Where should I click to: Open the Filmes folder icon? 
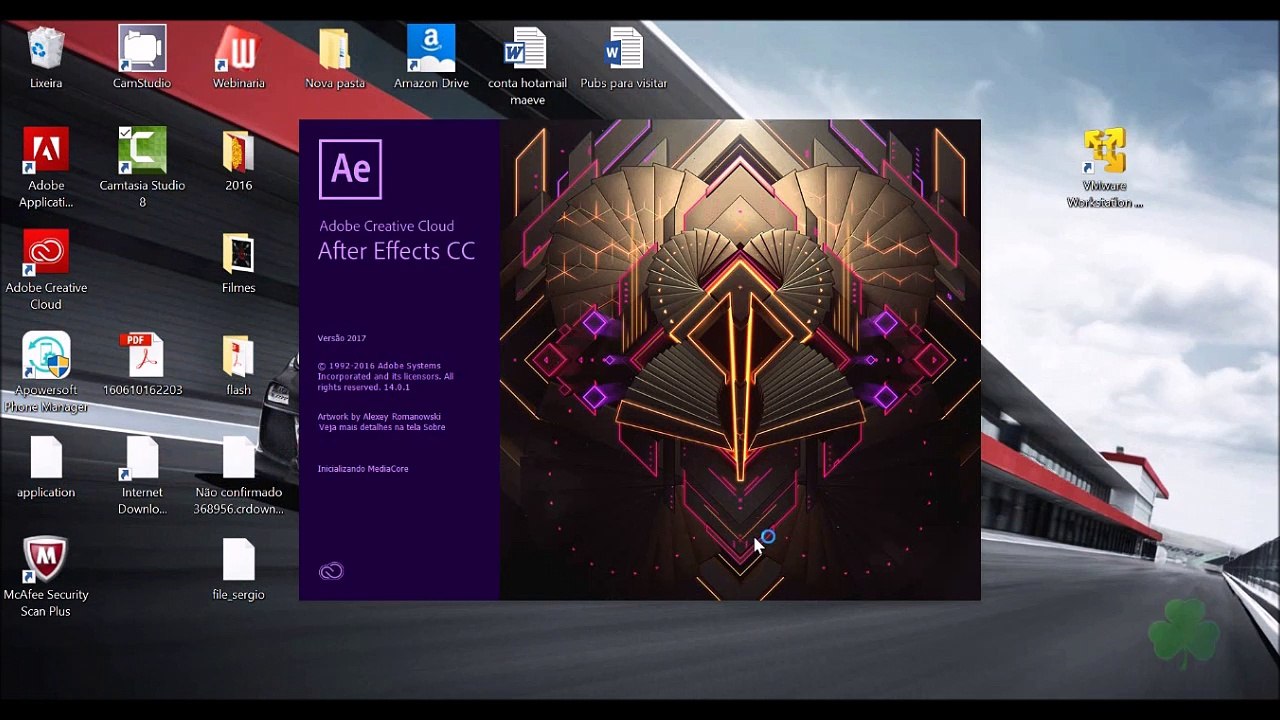[238, 263]
